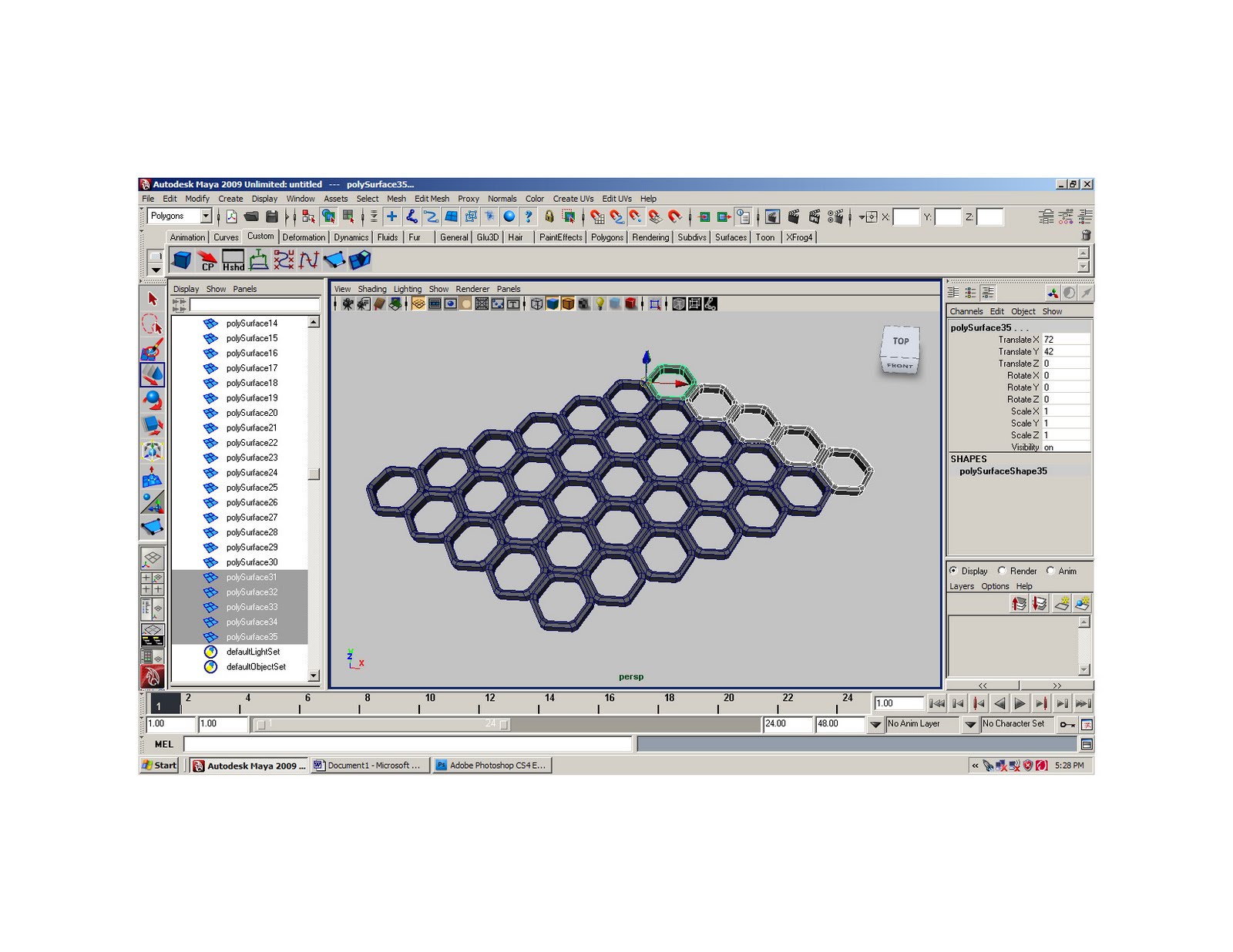
Task: Click the Windows Start button
Action: pyautogui.click(x=160, y=765)
